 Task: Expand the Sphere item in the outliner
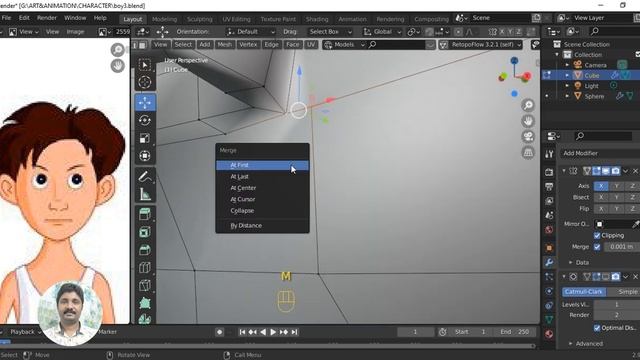tap(567, 96)
